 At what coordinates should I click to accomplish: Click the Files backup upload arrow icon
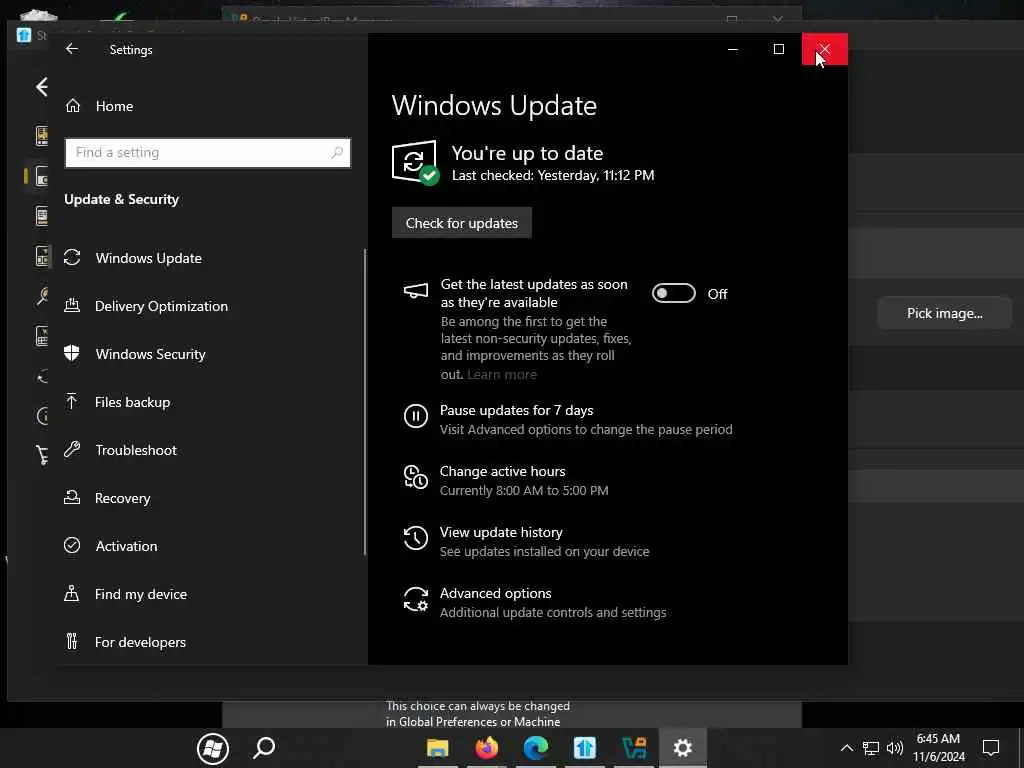(72, 401)
